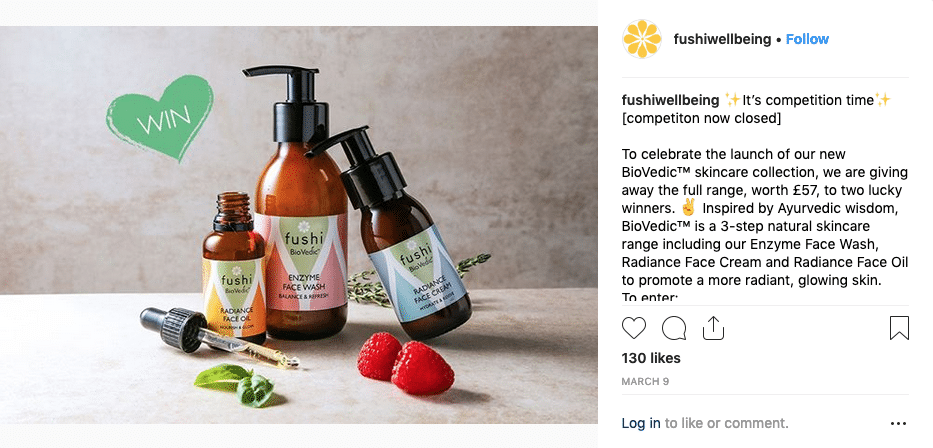The width and height of the screenshot is (933, 448).
Task: Like the post with the heart icon
Action: pyautogui.click(x=634, y=328)
